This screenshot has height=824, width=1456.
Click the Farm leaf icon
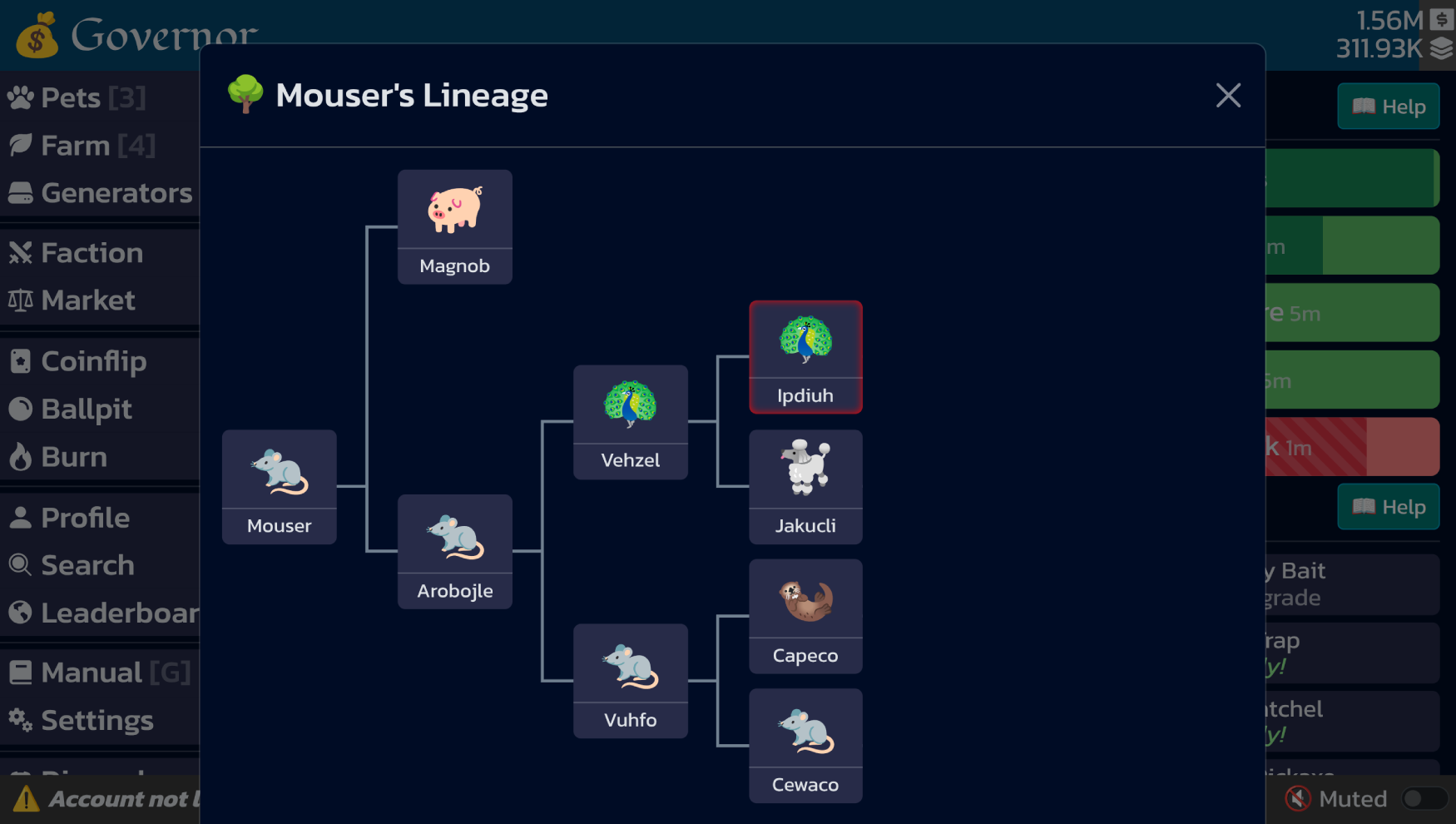coord(20,145)
